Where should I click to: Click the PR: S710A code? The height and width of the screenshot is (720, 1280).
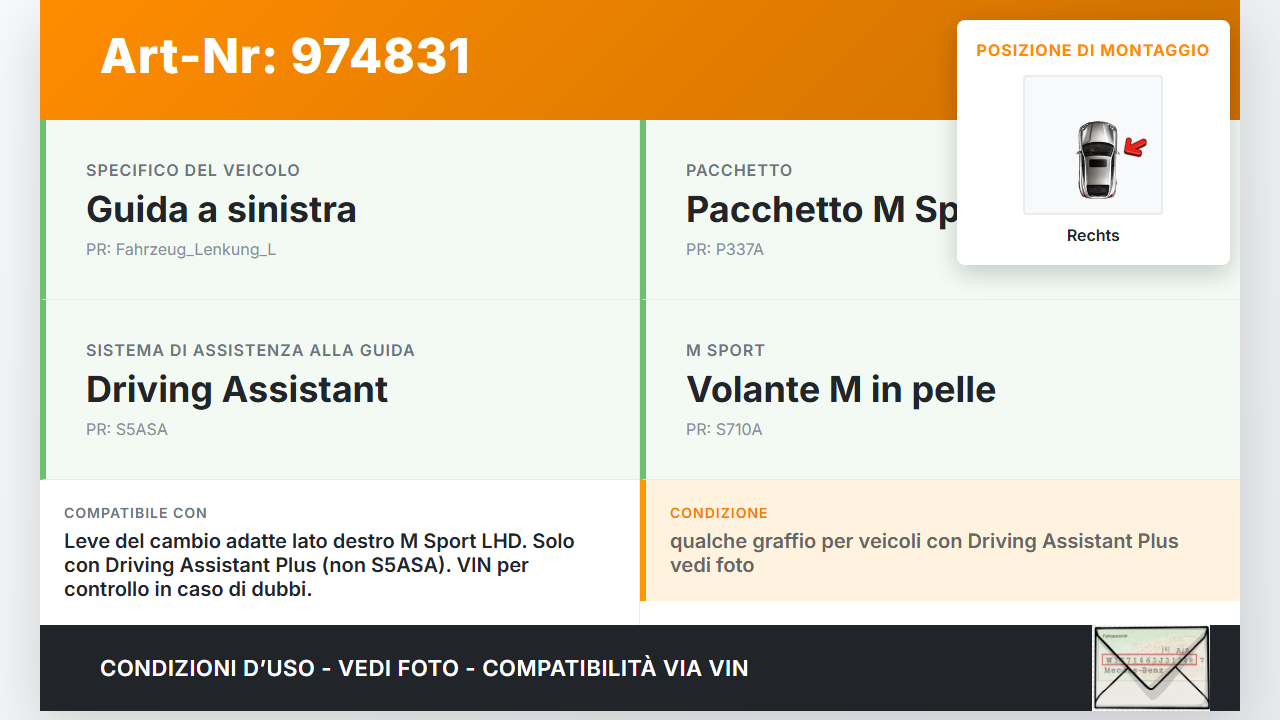(x=724, y=430)
